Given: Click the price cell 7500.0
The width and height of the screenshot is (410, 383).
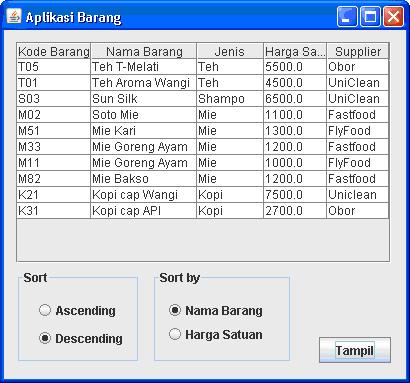Looking at the screenshot, I should coord(295,195).
